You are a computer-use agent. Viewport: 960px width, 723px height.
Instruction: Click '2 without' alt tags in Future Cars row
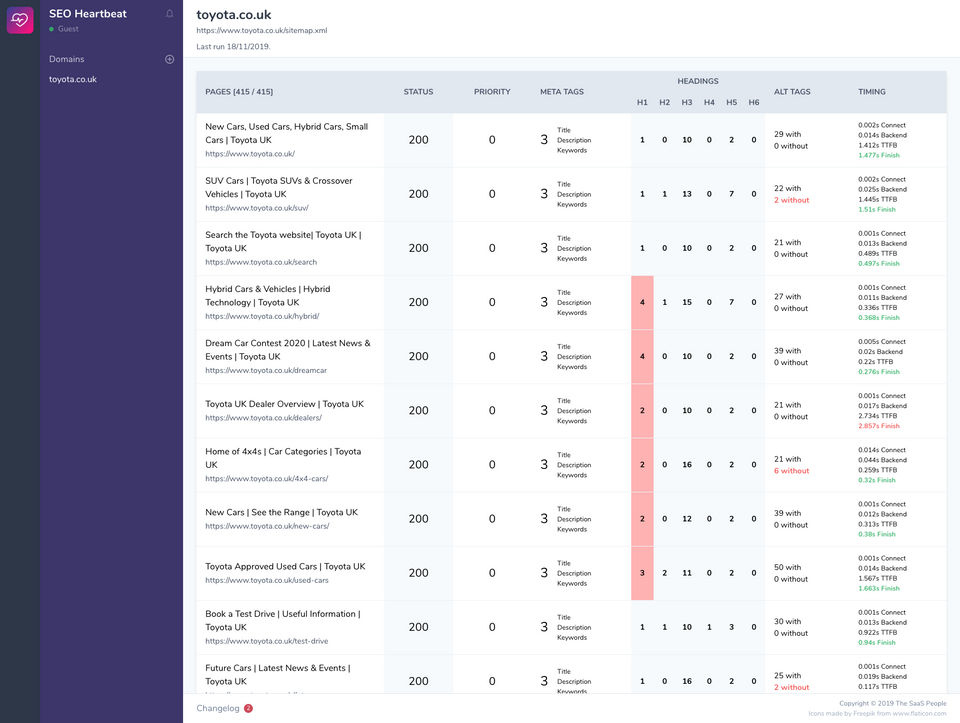tap(791, 687)
